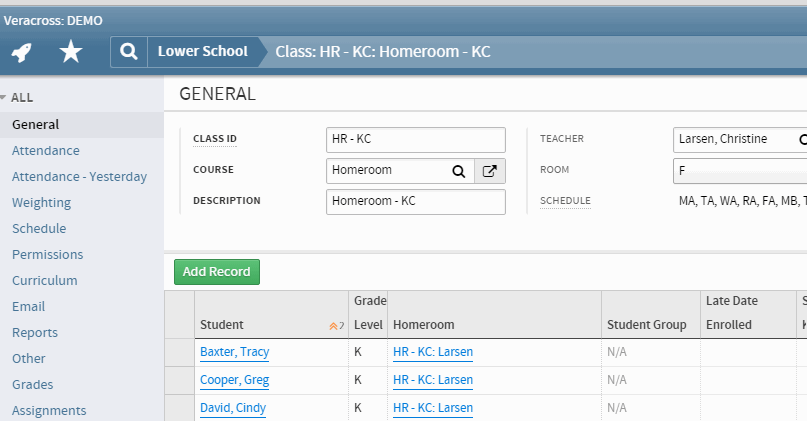Open Cooper, Greg's HR - KC: Larsen link
Image resolution: width=807 pixels, height=421 pixels.
coord(433,380)
